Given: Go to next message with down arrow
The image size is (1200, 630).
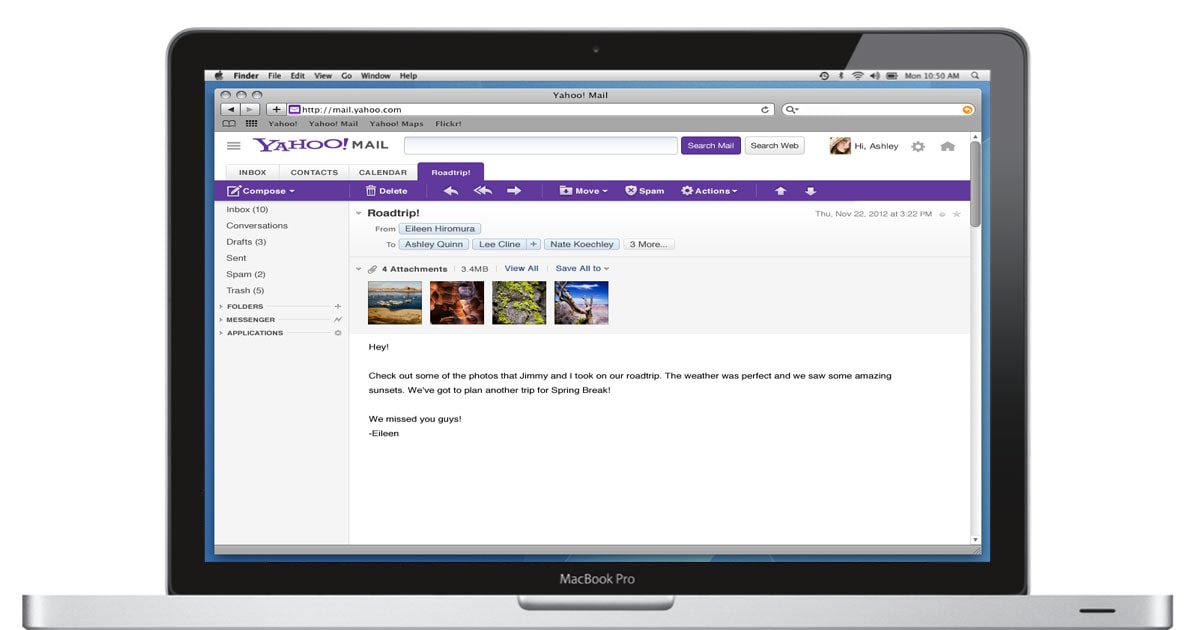Looking at the screenshot, I should [811, 191].
